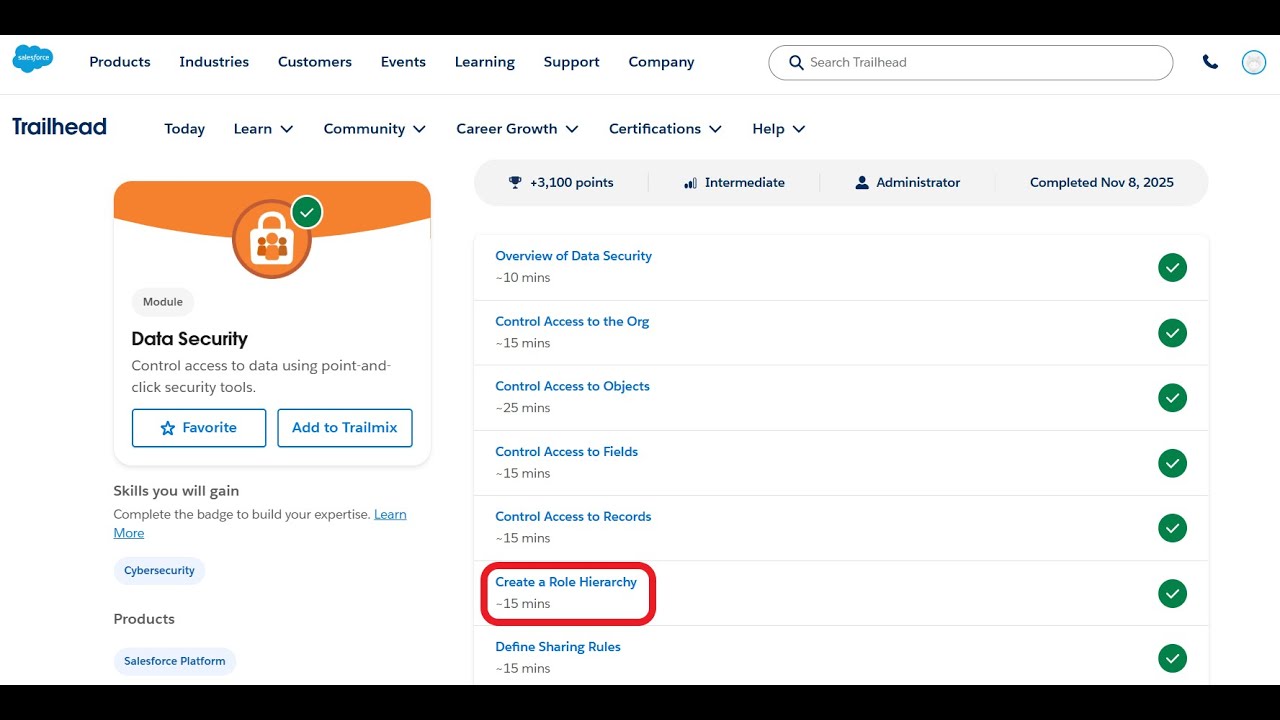Open the Customers menu

click(x=315, y=62)
